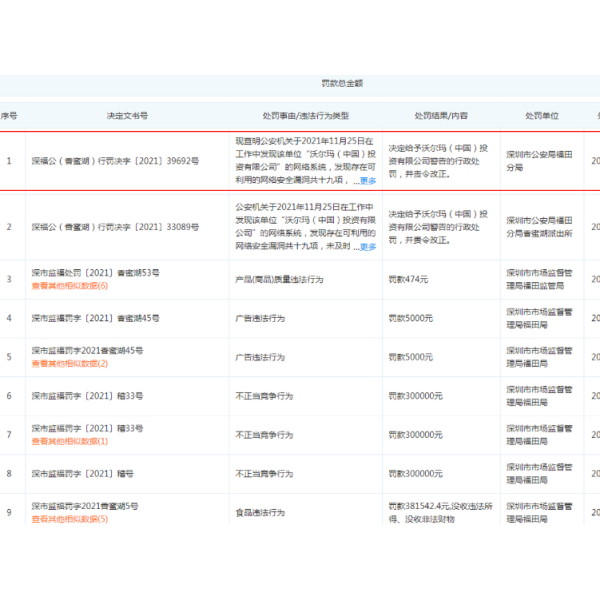The image size is (600, 600).
Task: Select "罚款5000元" in row 4
Action: tap(411, 318)
